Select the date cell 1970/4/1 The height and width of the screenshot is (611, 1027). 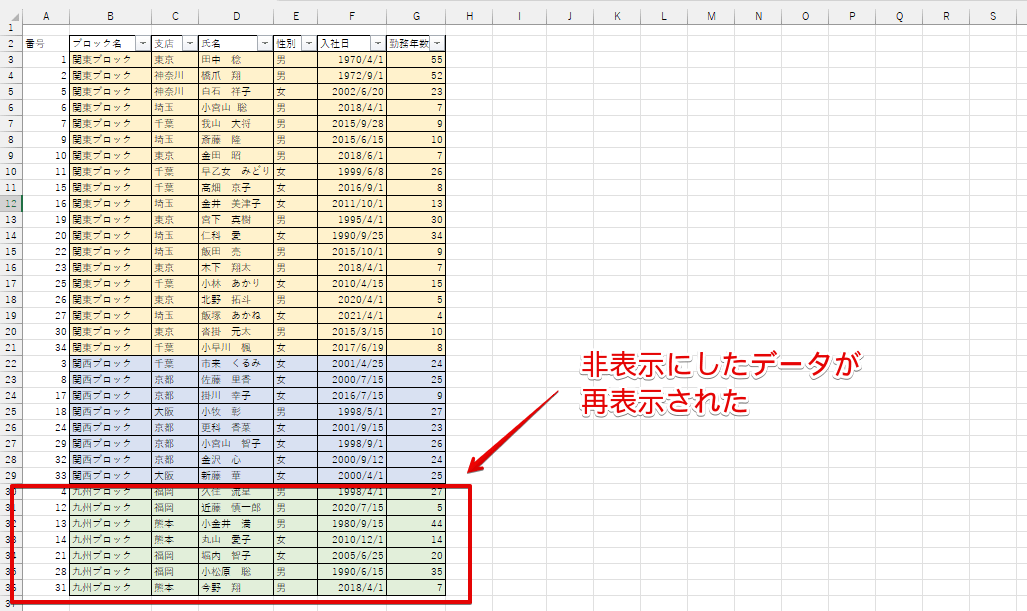352,60
